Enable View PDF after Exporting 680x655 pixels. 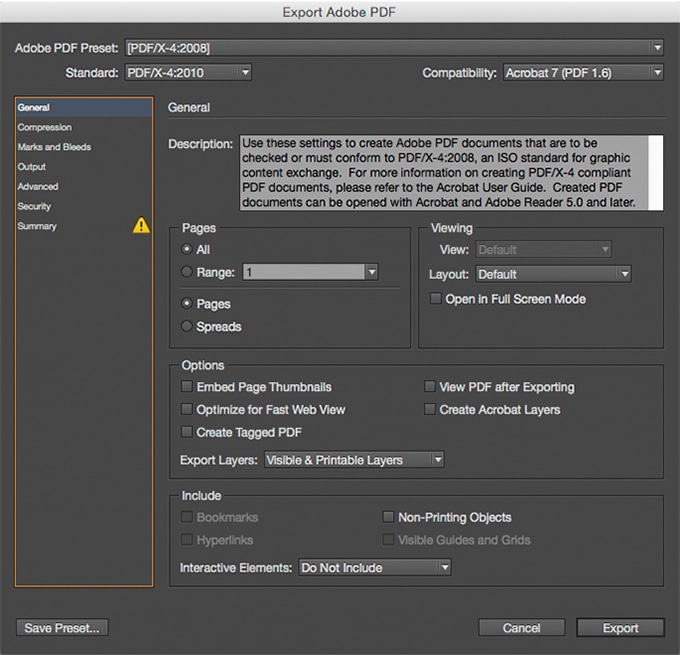tap(431, 387)
